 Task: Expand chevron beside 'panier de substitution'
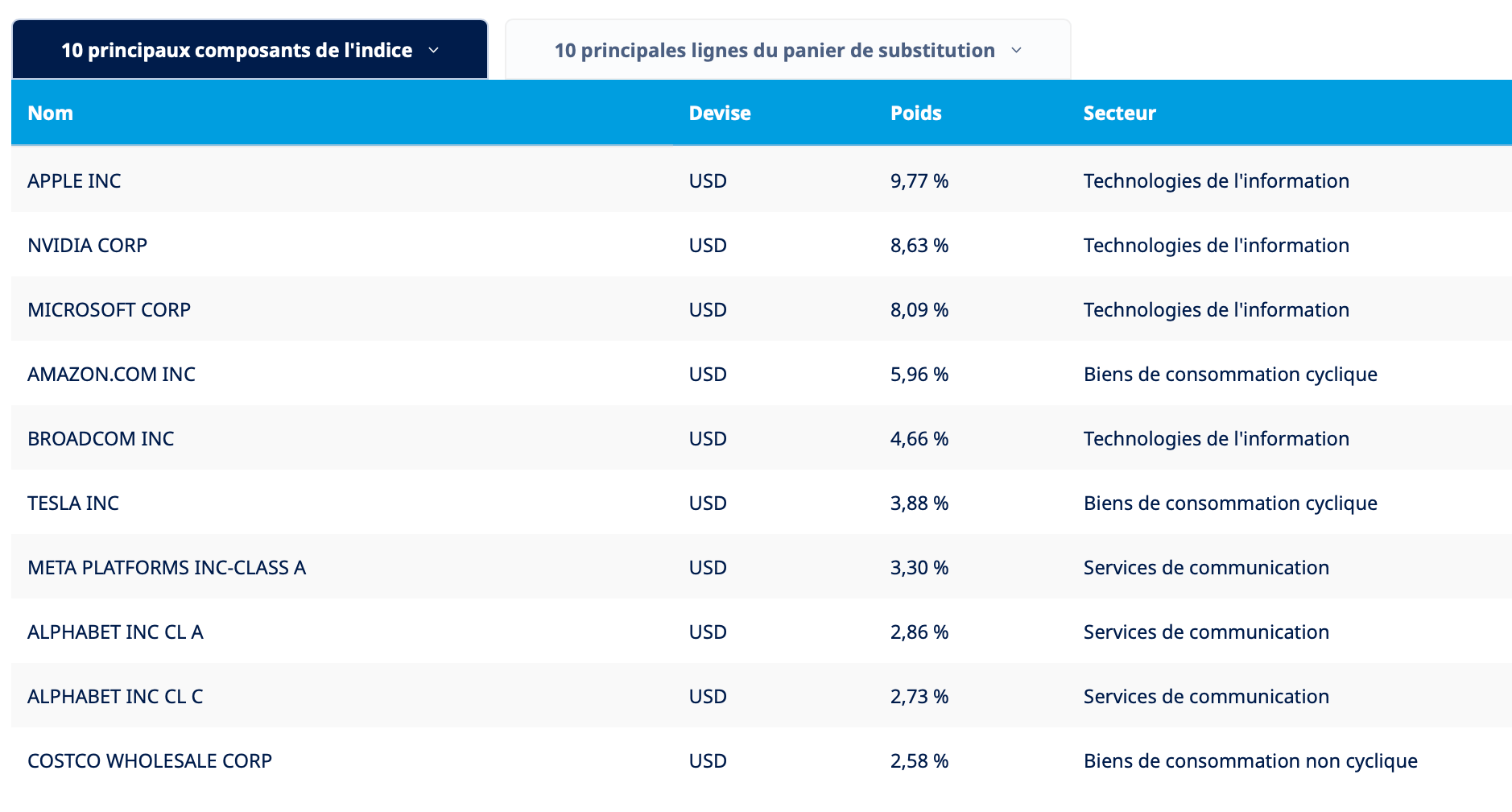point(1016,50)
